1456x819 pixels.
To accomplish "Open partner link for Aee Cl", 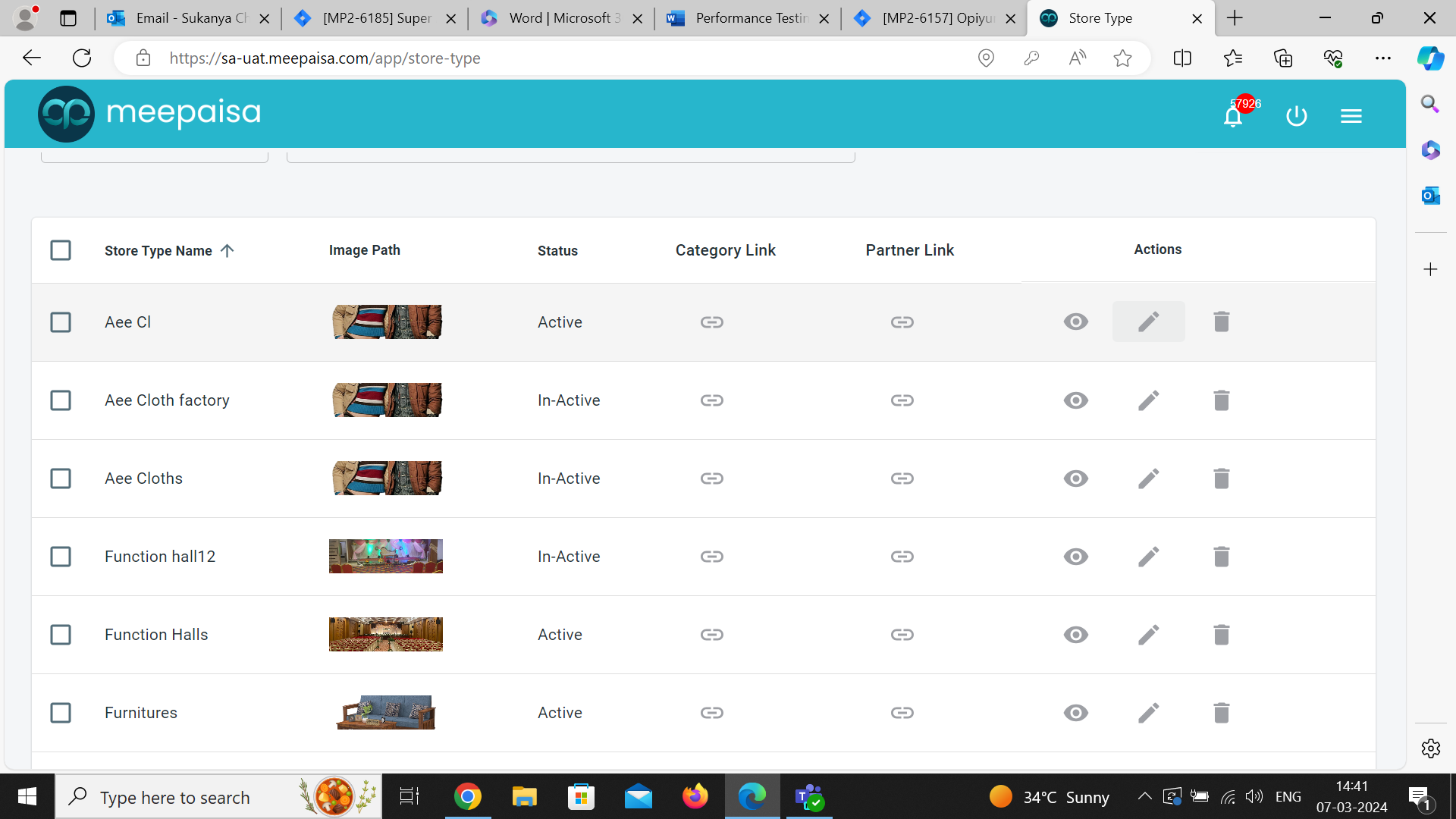I will pos(902,322).
